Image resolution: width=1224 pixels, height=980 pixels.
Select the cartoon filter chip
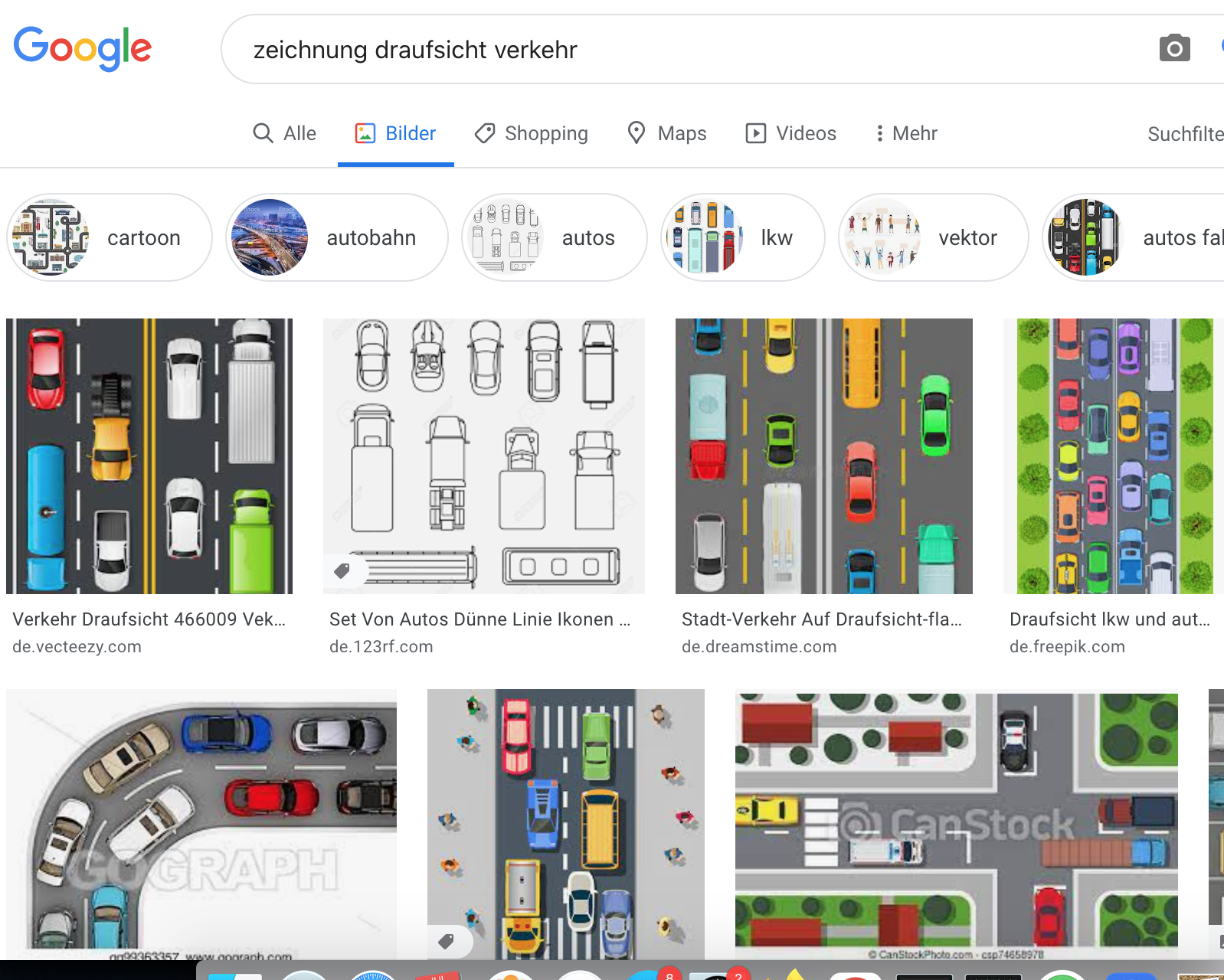coord(110,237)
